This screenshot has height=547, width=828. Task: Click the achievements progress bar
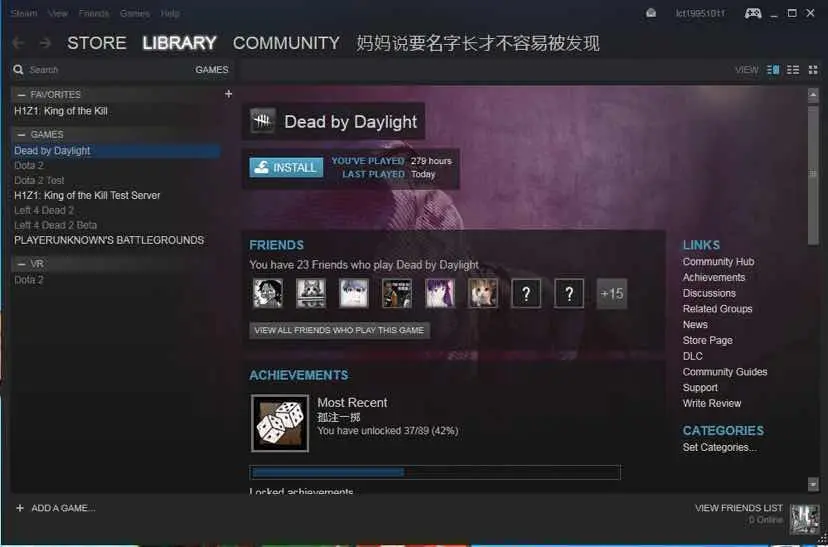coord(435,472)
